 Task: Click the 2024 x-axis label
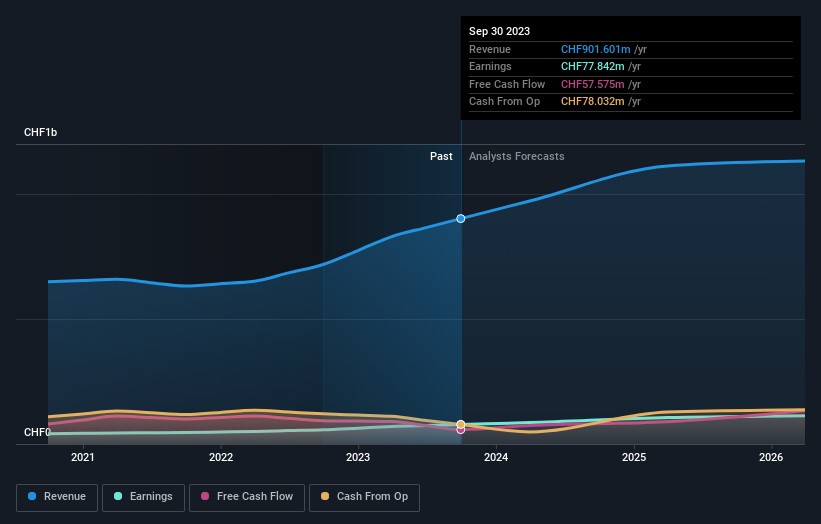point(496,457)
